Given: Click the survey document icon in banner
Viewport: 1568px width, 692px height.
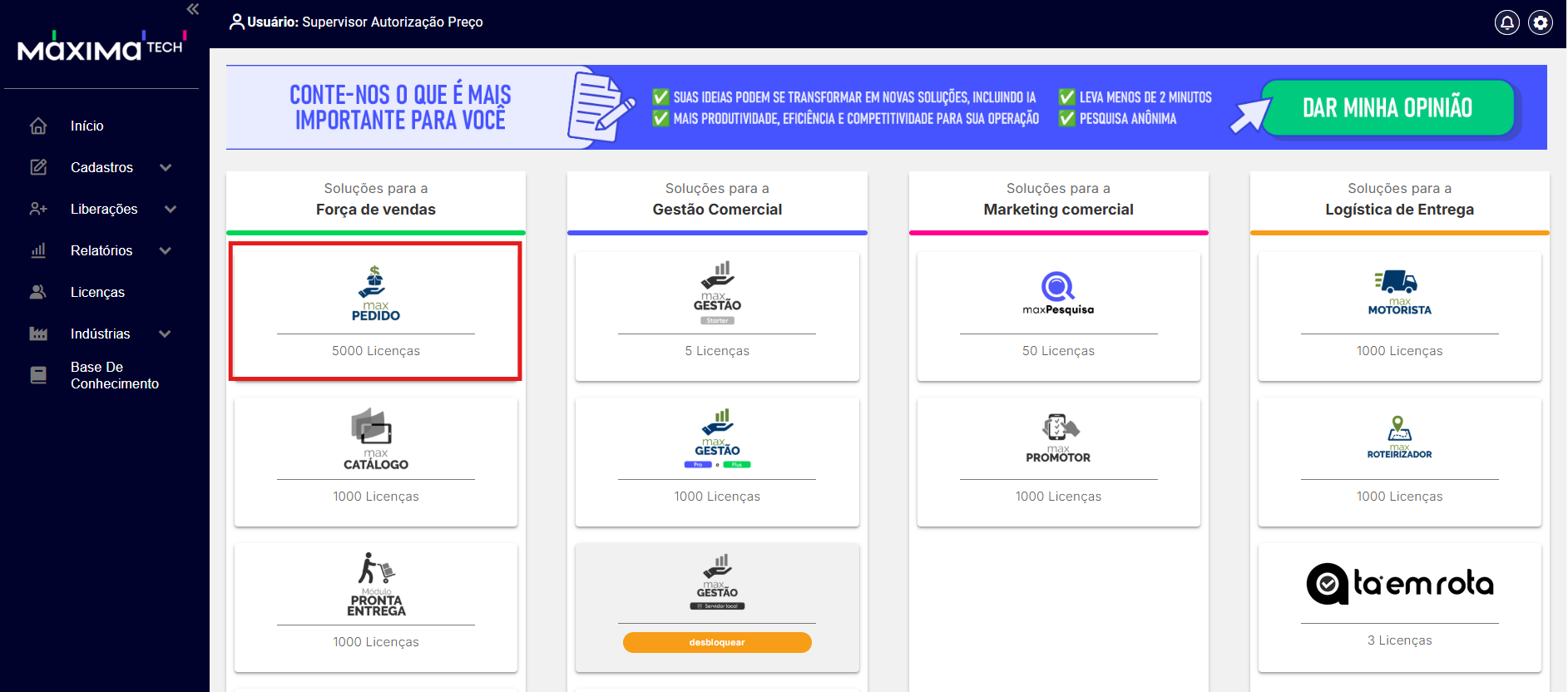Looking at the screenshot, I should pos(601,107).
